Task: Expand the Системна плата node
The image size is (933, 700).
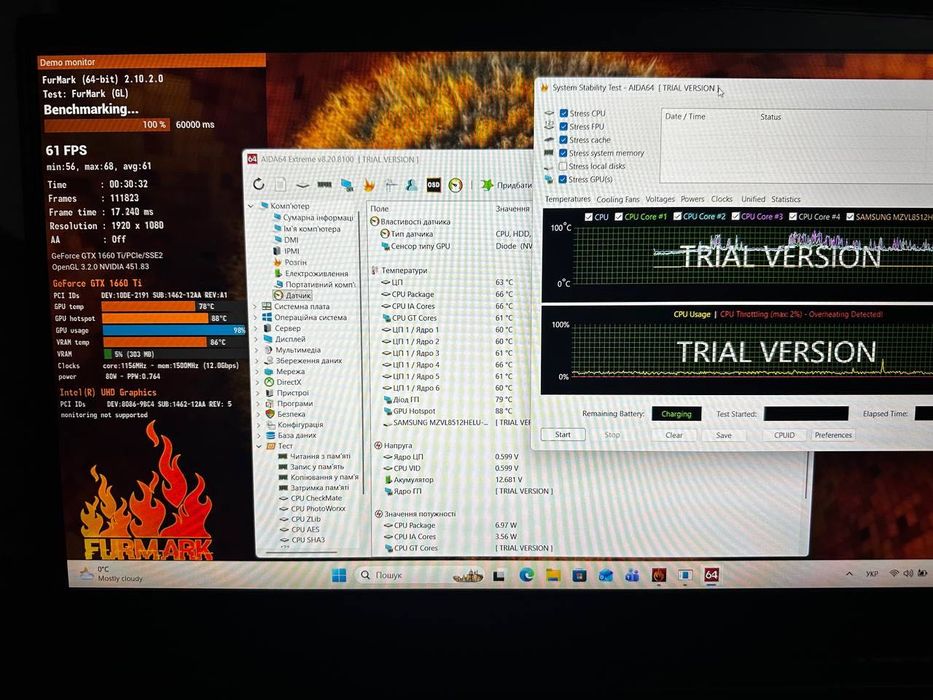Action: tap(256, 307)
